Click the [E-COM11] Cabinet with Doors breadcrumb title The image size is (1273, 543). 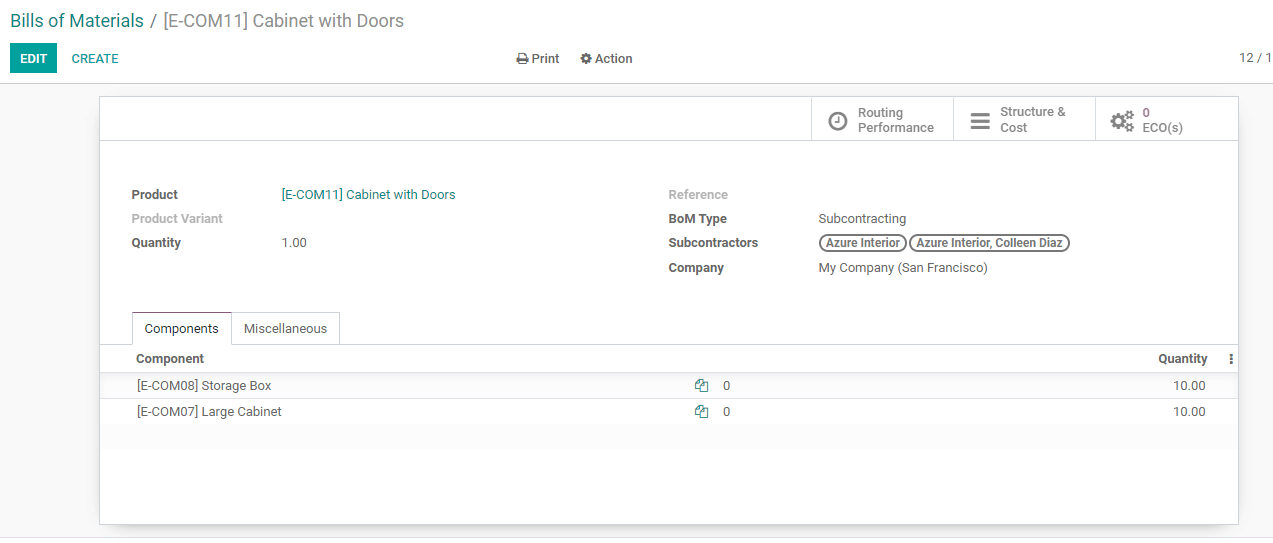click(x=284, y=21)
